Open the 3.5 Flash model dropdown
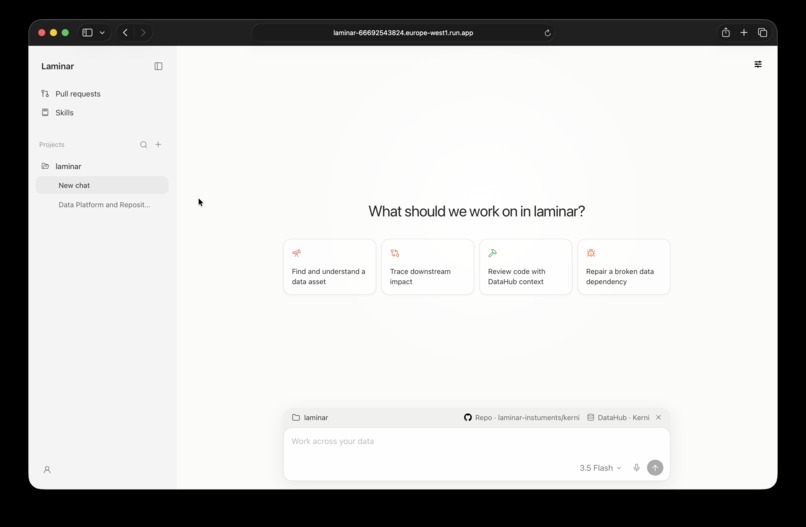806x527 pixels. (600, 468)
